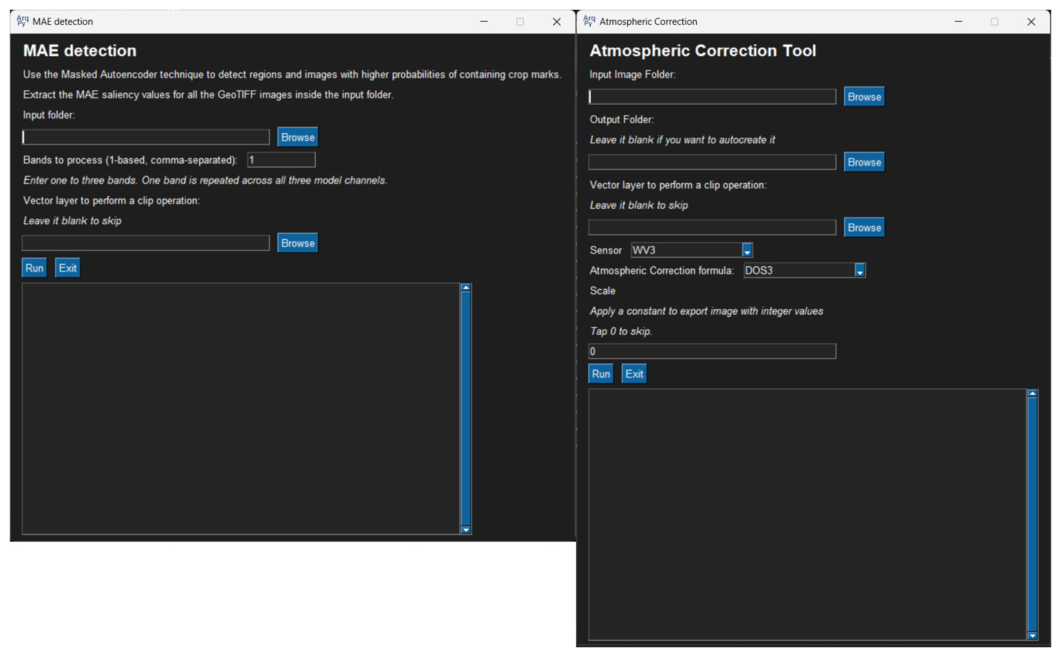Screen dimensions: 1060x656
Task: Browse for vector clip layer in MAE detection
Action: pos(297,243)
